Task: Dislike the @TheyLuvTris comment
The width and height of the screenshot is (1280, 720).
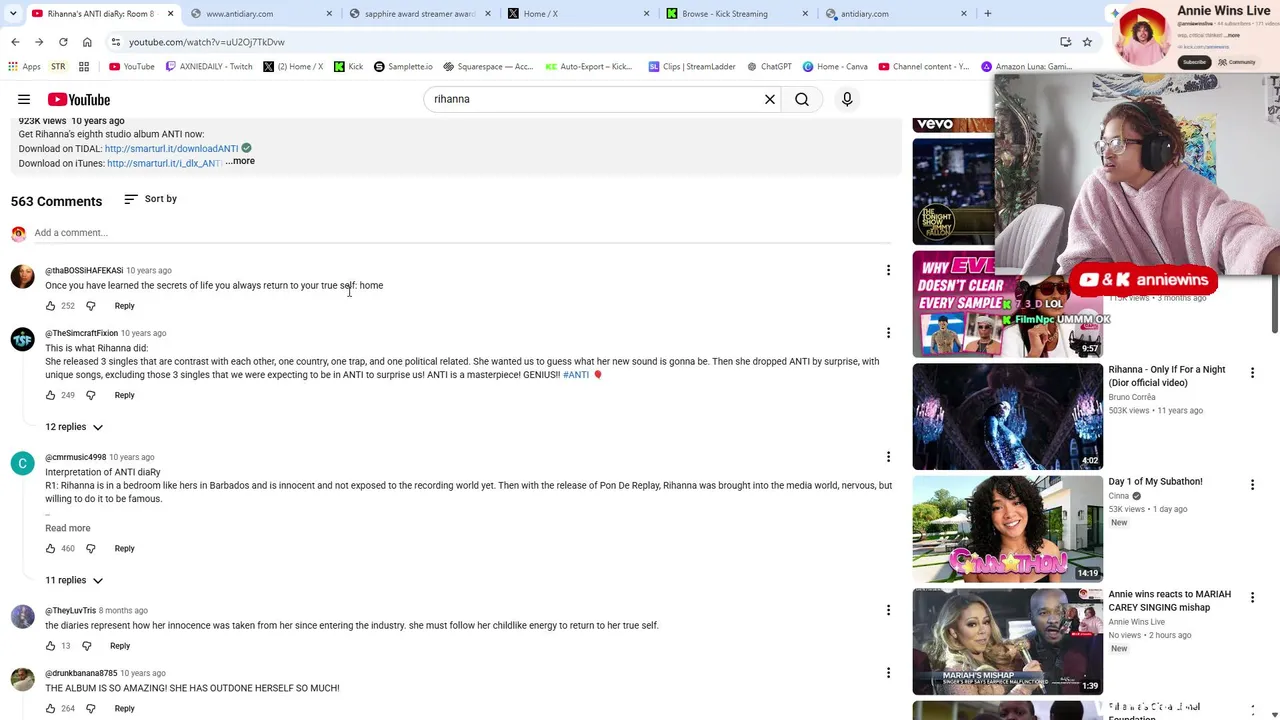Action: click(x=86, y=646)
